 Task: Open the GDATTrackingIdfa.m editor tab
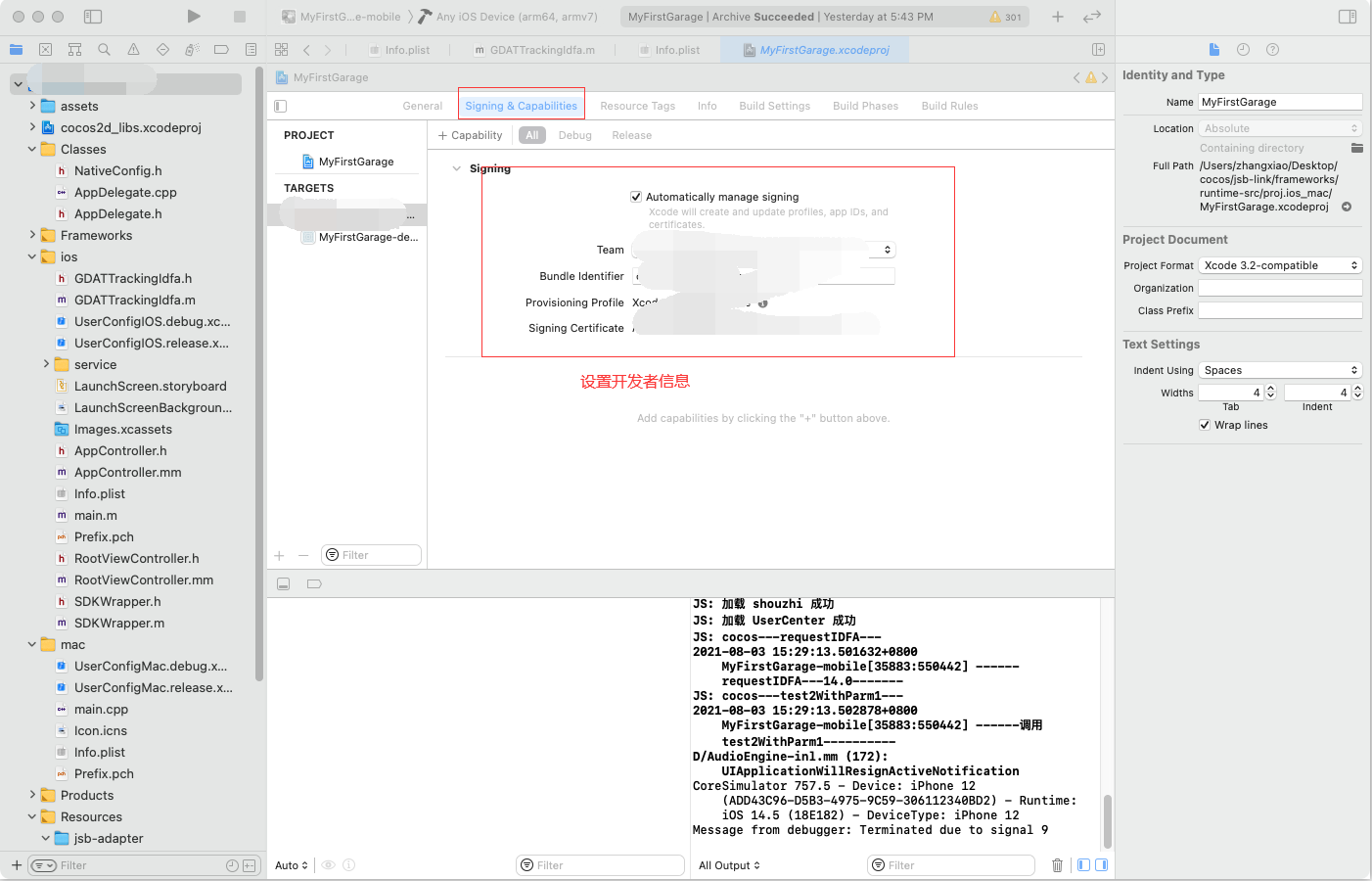tap(534, 50)
